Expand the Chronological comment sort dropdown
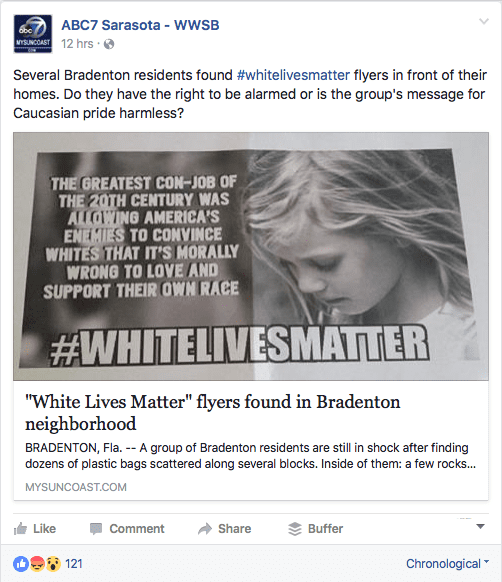This screenshot has width=502, height=582. point(447,563)
